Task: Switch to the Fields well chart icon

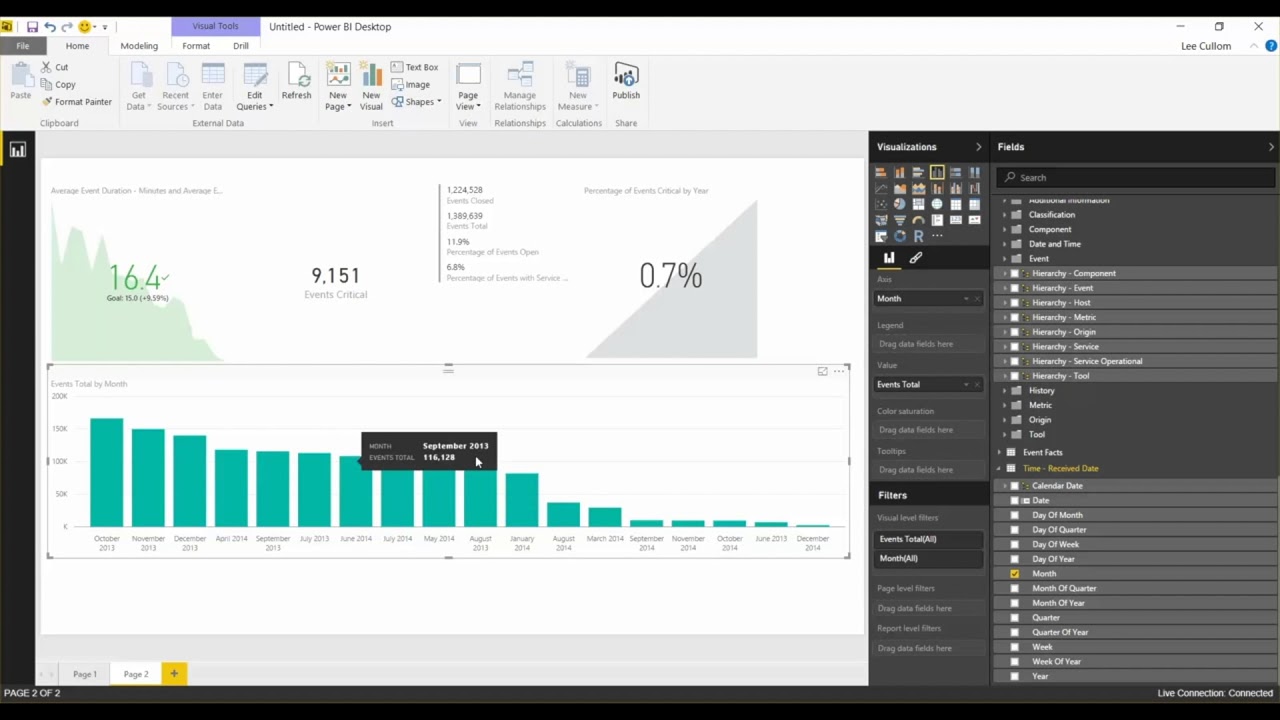Action: pyautogui.click(x=889, y=258)
